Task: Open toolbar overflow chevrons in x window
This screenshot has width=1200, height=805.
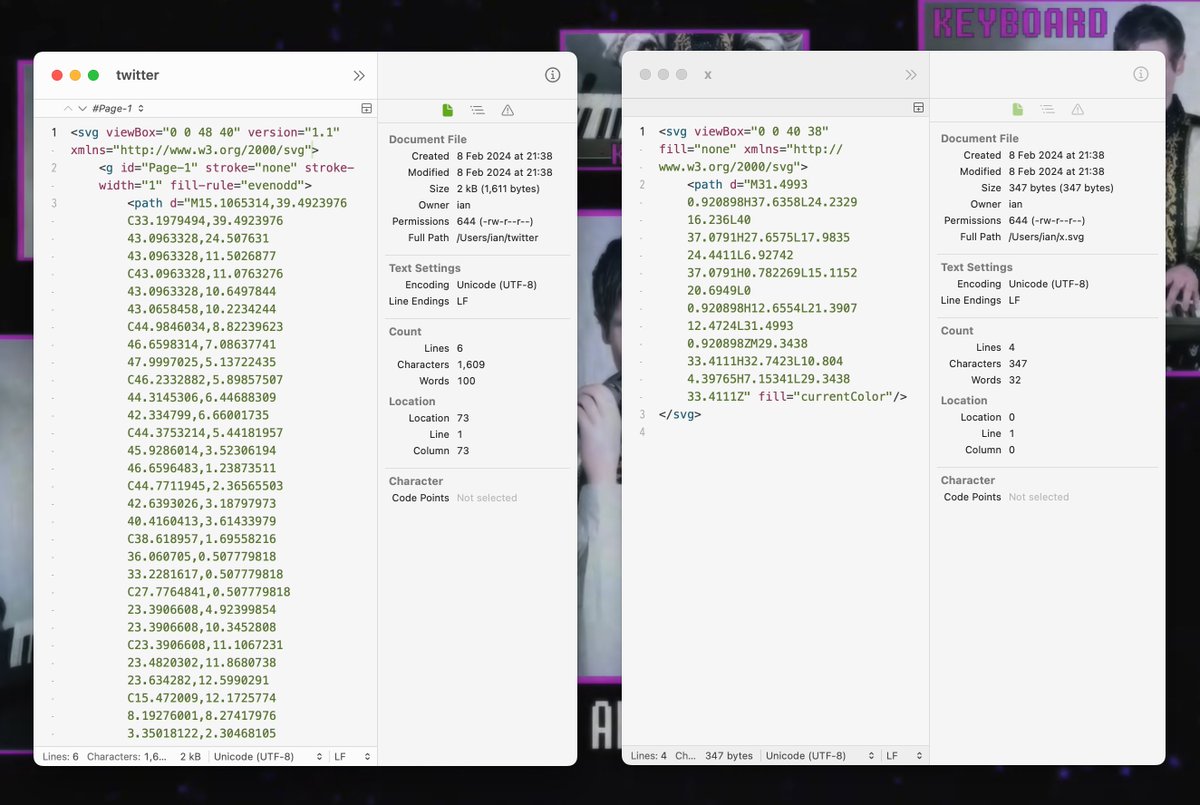Action: [x=911, y=75]
